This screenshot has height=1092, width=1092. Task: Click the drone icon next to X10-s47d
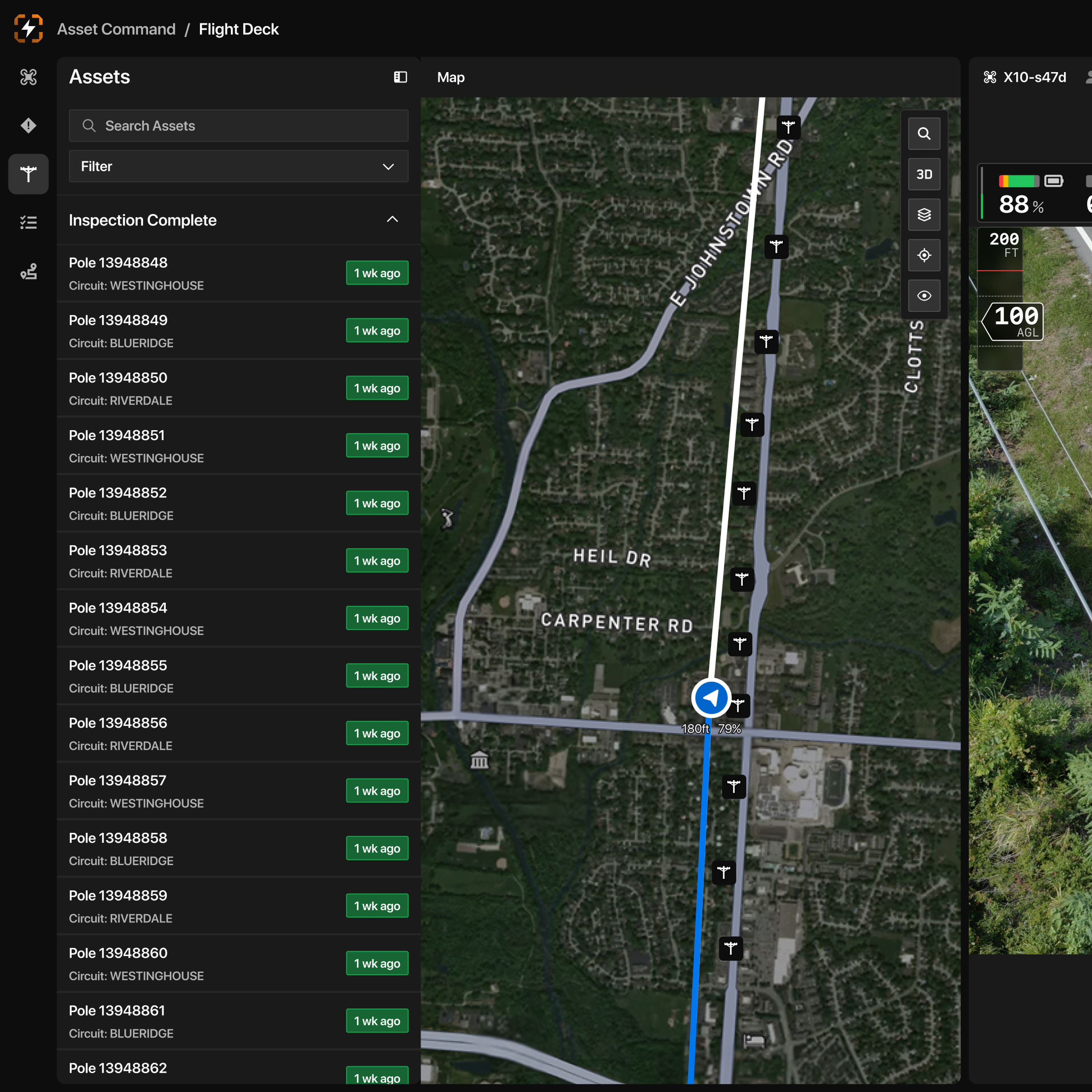(x=990, y=77)
